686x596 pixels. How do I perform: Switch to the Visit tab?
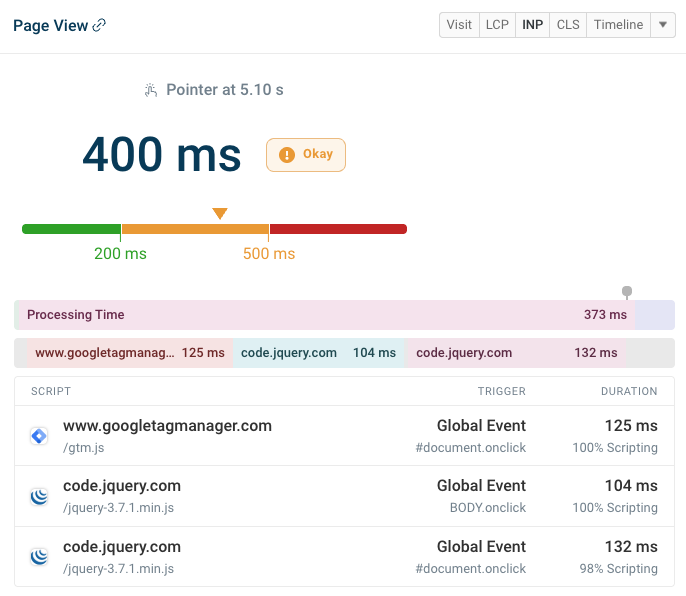point(459,25)
